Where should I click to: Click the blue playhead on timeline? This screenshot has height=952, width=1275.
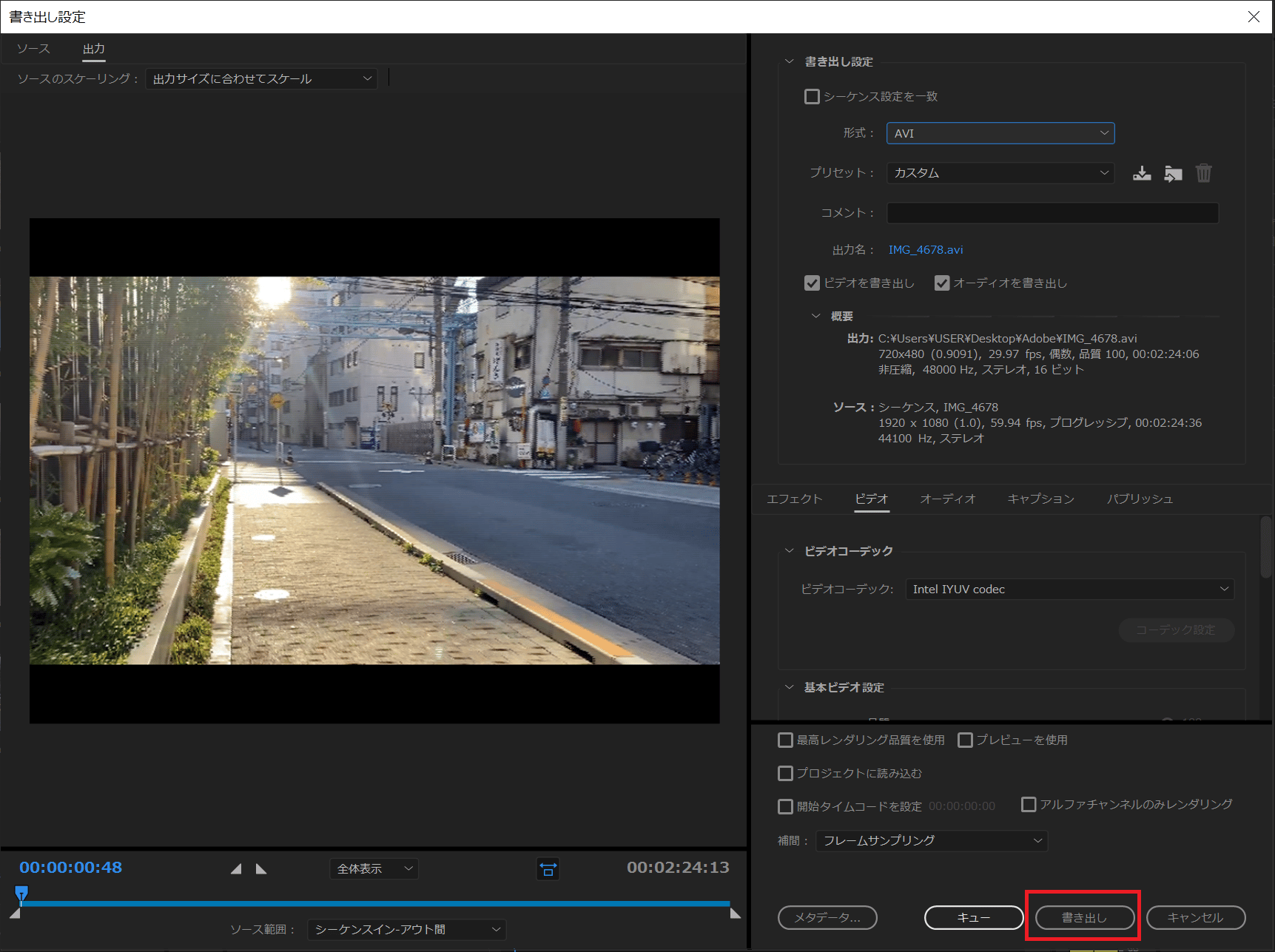click(x=21, y=894)
